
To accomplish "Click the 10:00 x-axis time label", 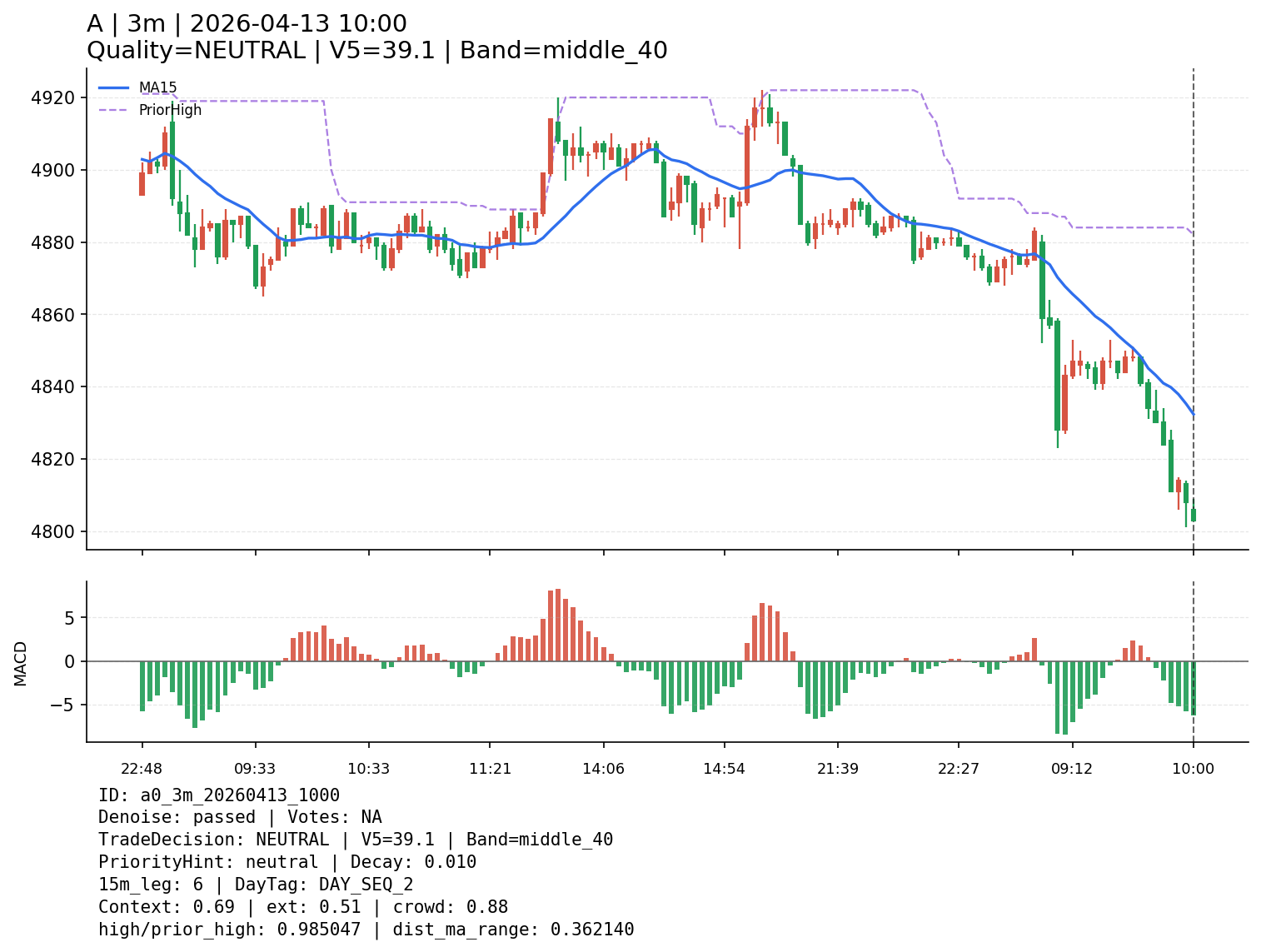I will pos(1193,768).
